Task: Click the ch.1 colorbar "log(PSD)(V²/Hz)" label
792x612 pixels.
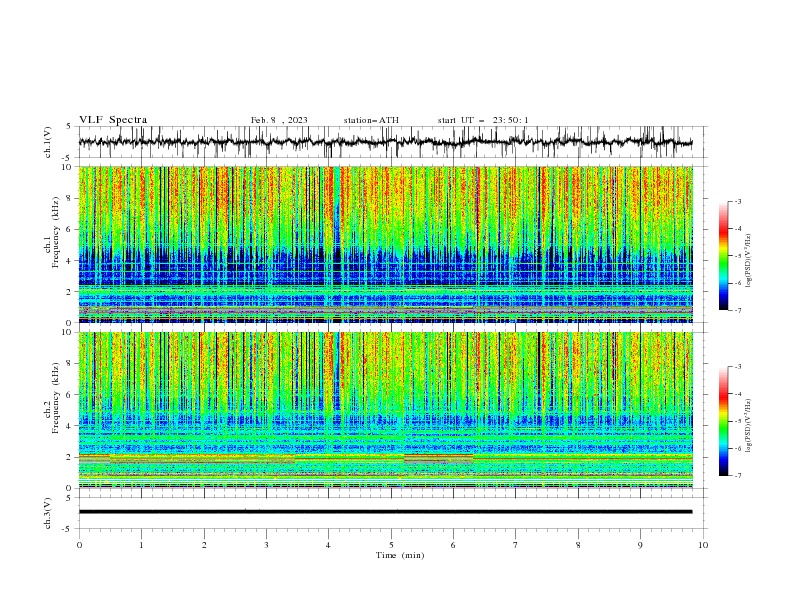Action: [x=748, y=261]
